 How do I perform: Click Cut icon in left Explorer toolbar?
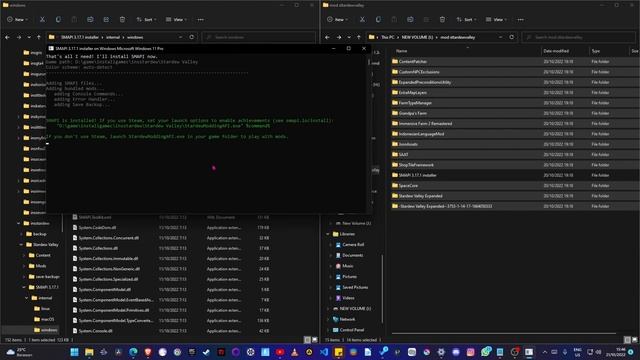click(x=42, y=19)
